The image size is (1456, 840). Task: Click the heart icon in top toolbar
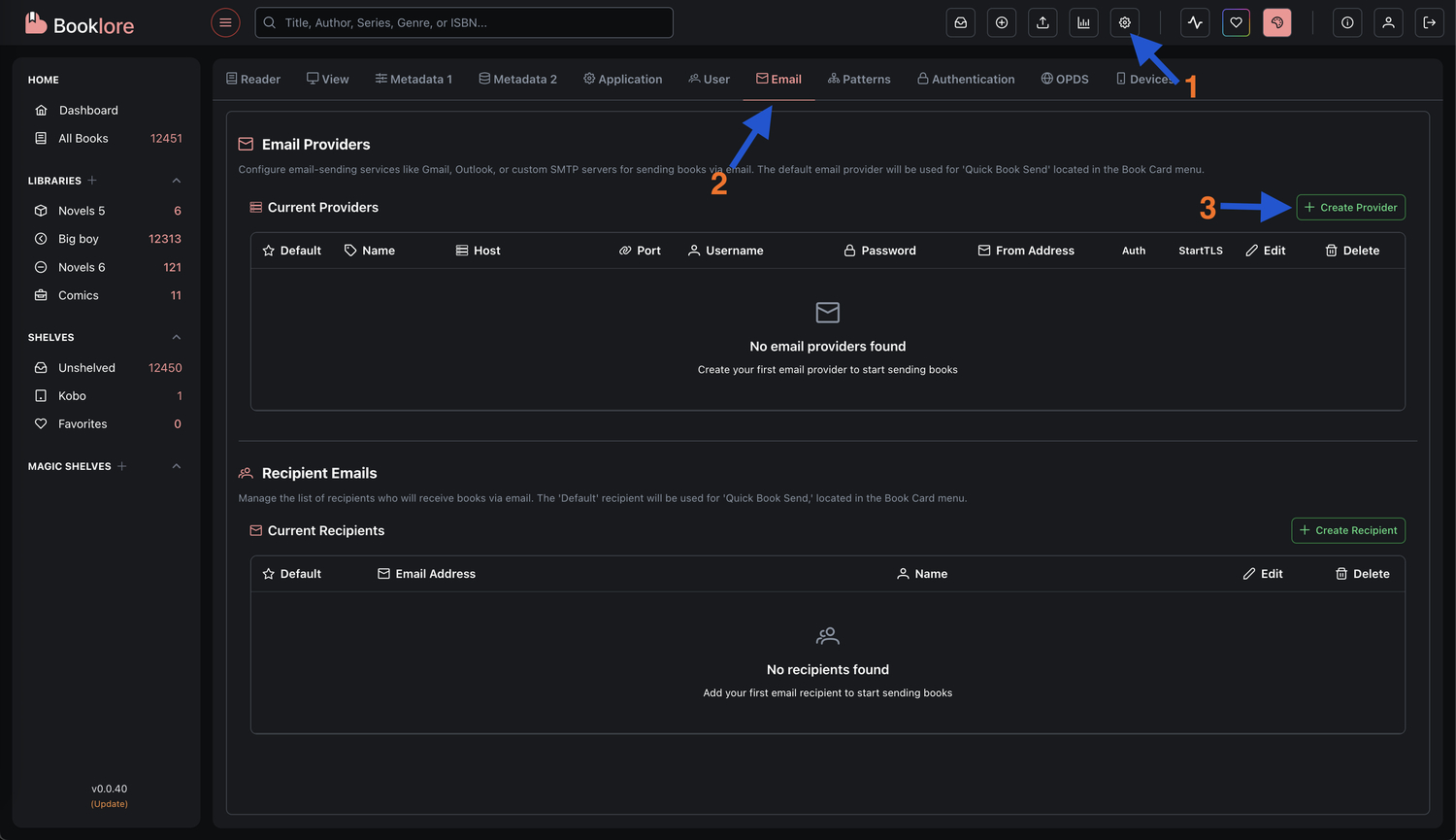[x=1236, y=22]
